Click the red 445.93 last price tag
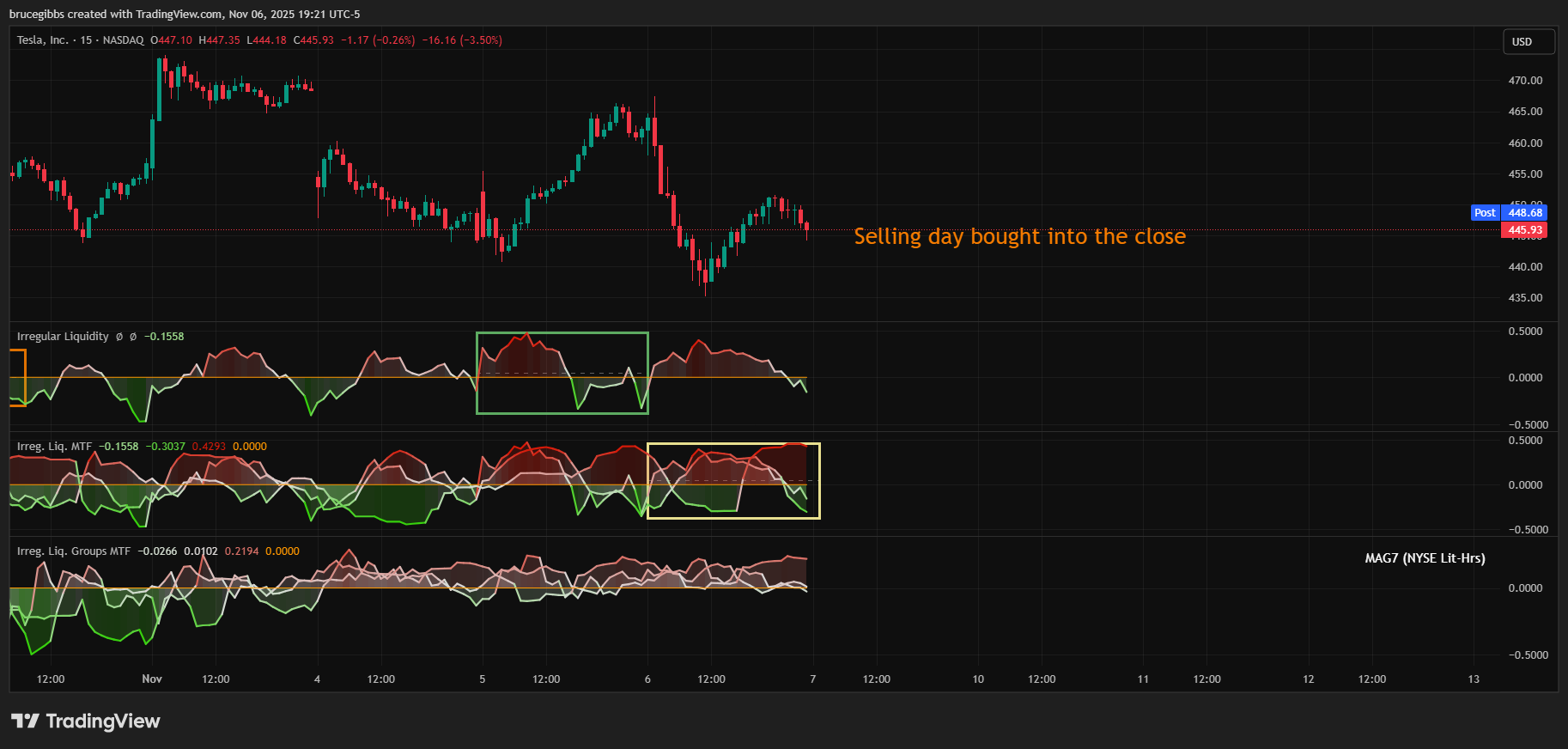 pos(1524,230)
